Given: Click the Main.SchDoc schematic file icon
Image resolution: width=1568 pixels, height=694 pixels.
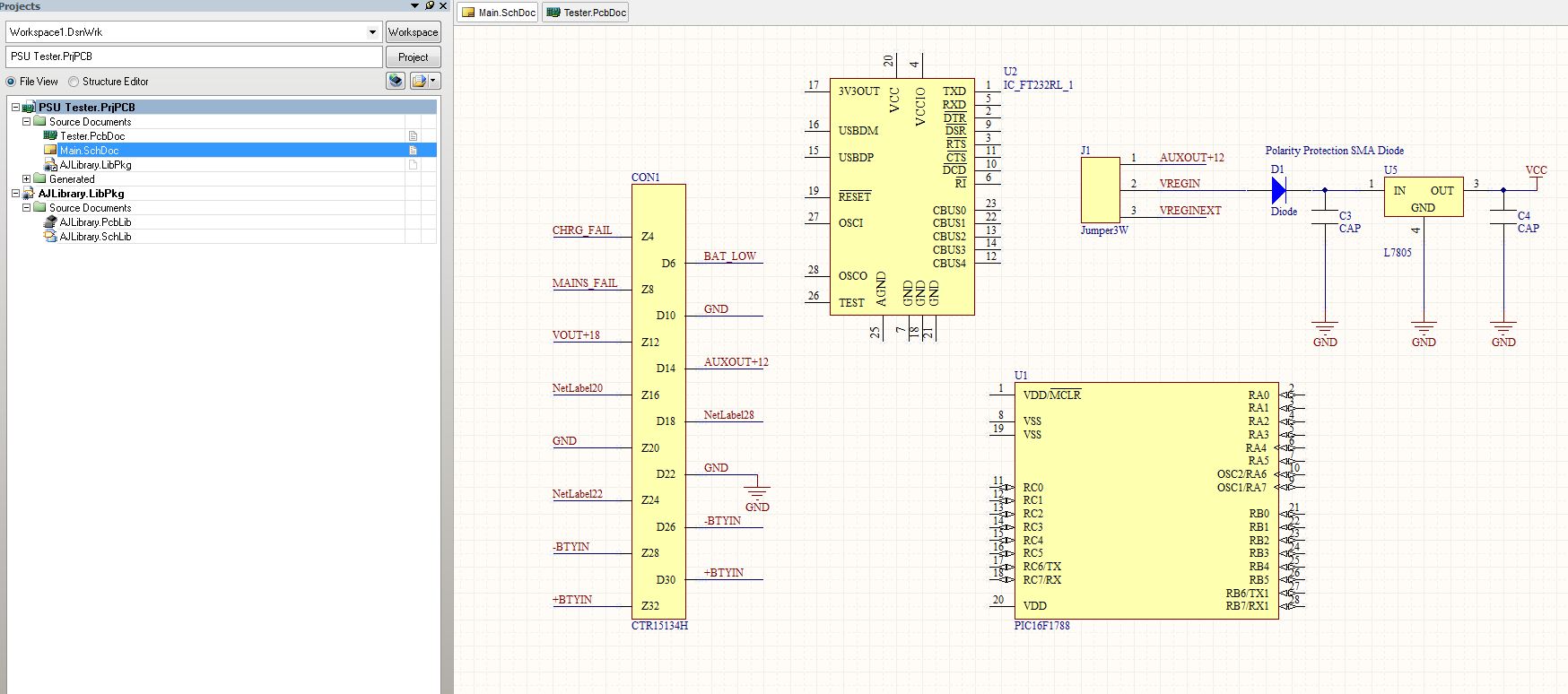Looking at the screenshot, I should (50, 151).
